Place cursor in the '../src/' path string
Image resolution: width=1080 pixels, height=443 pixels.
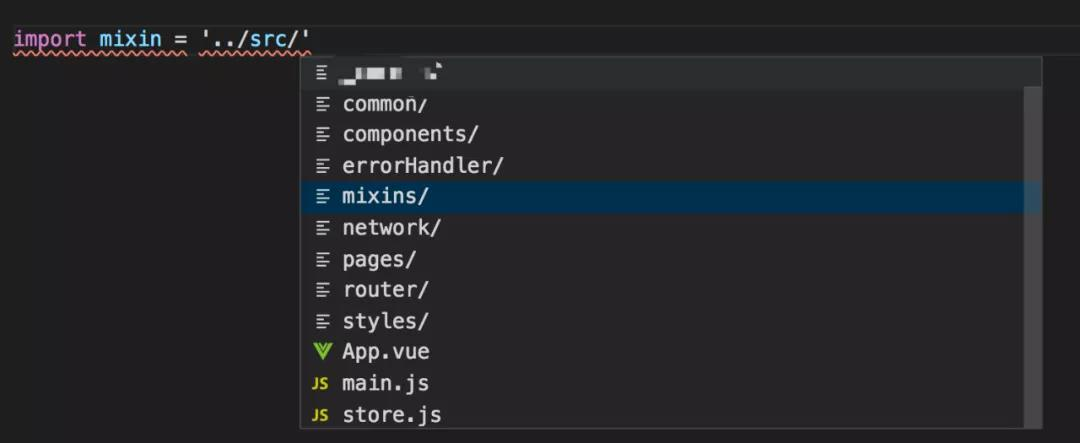pyautogui.click(x=256, y=39)
